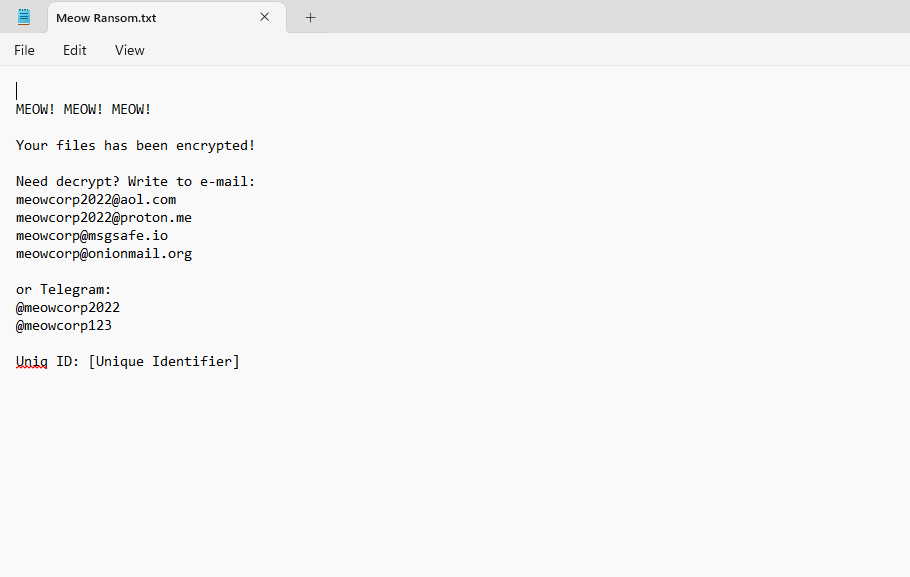The image size is (910, 577).
Task: Click the 'or Telegram:' text line
Action: (x=64, y=289)
